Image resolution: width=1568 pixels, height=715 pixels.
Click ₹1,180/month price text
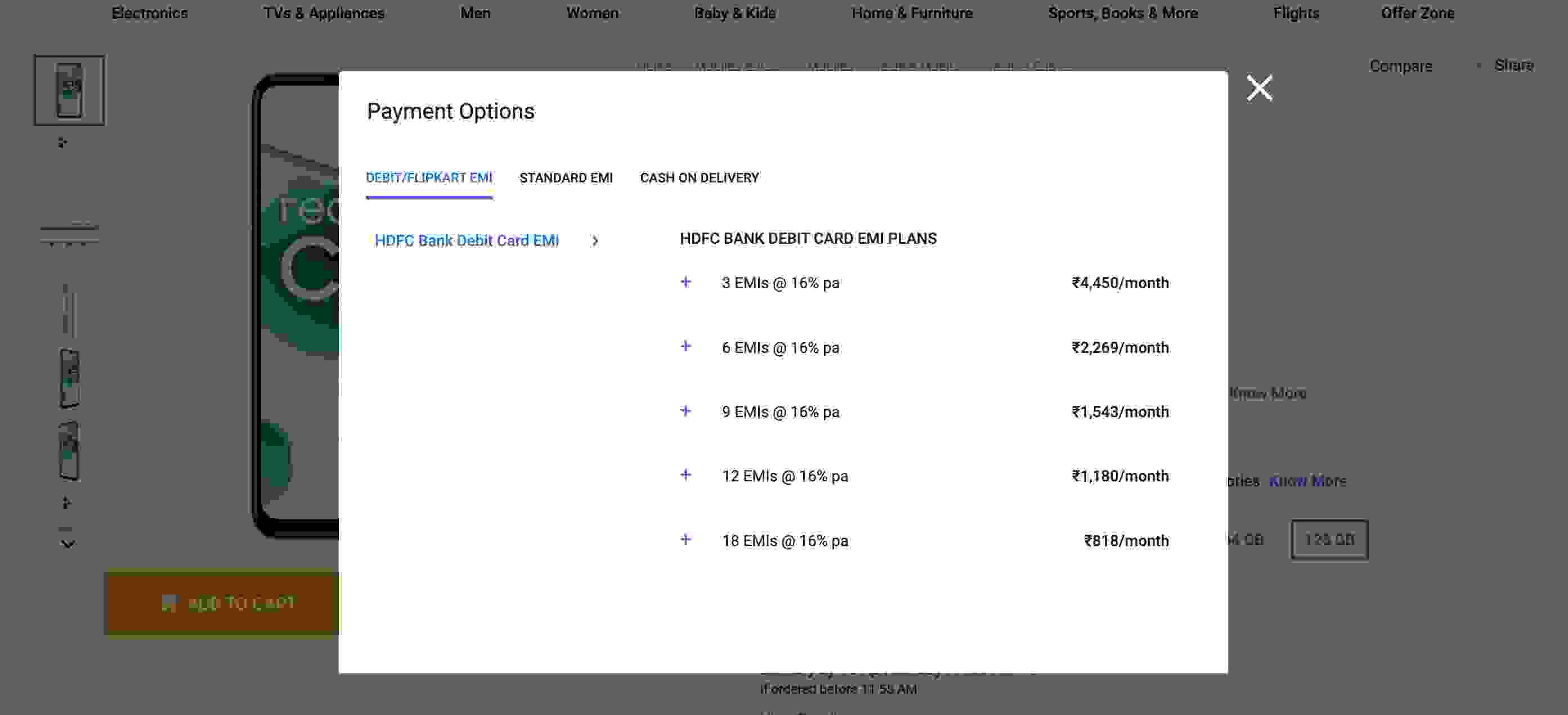pos(1120,476)
